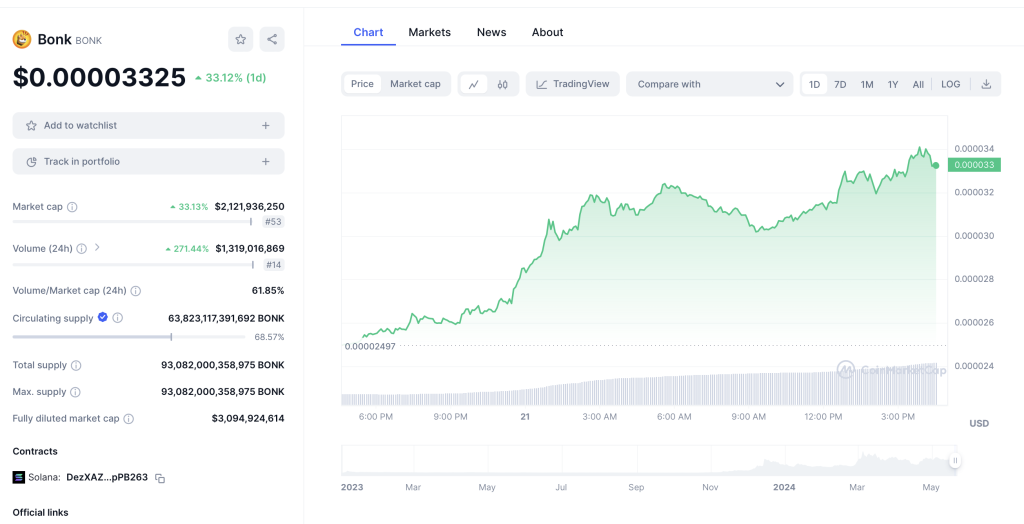Click the 63,823,117,391,692 BONK supply value
The height and width of the screenshot is (524, 1024).
pos(227,318)
